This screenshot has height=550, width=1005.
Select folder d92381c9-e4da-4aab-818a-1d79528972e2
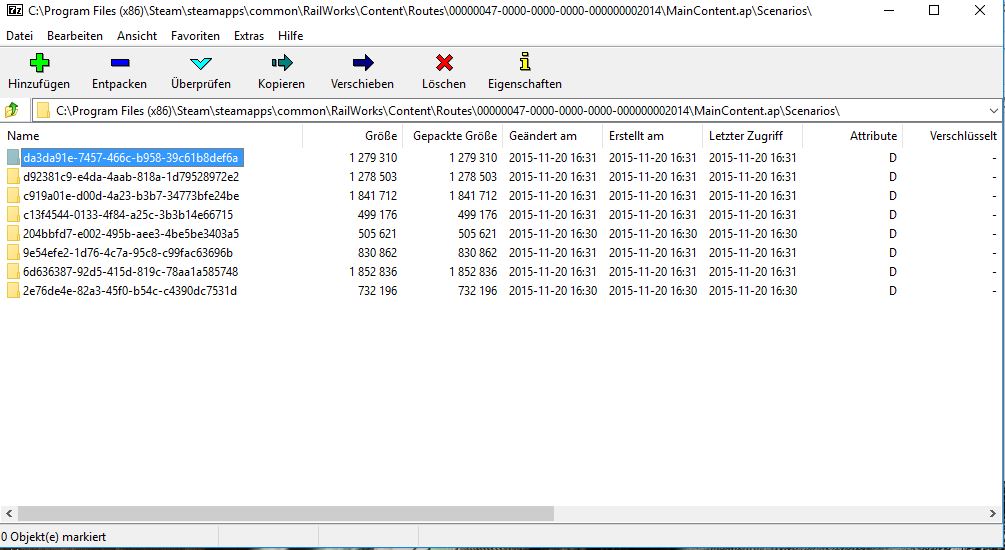click(131, 176)
